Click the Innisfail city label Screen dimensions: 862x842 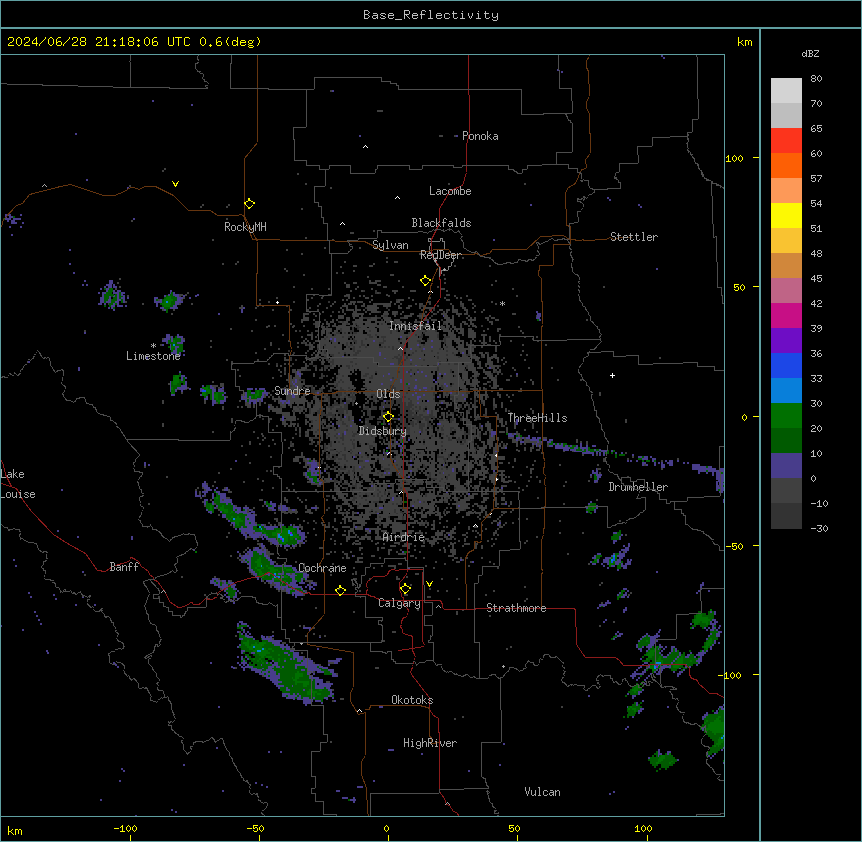point(416,326)
